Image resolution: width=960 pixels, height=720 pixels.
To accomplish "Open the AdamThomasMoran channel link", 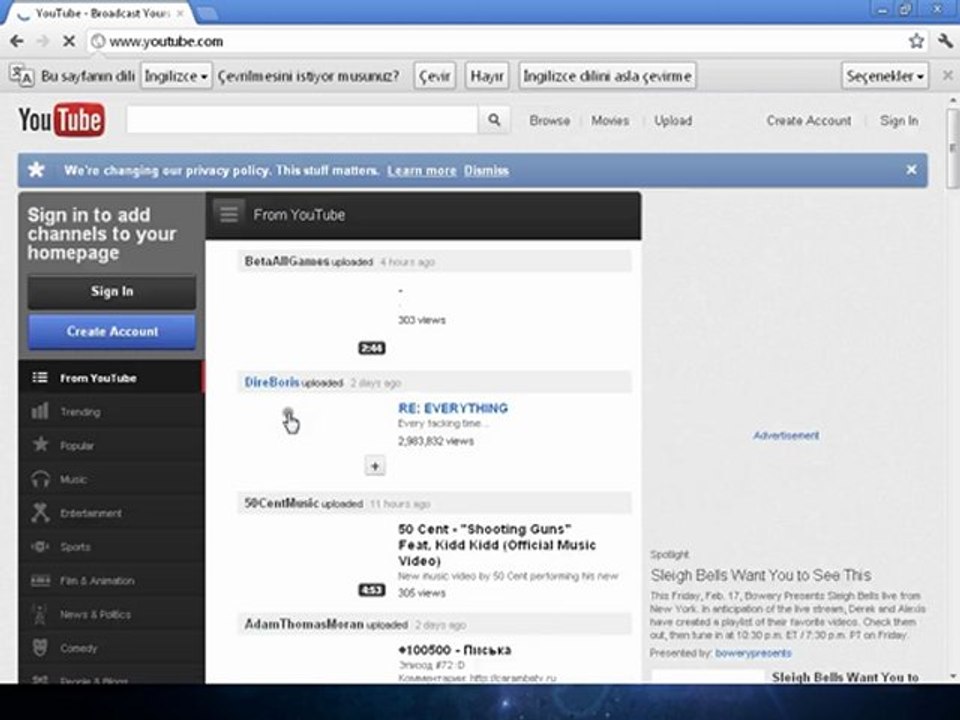I will 304,624.
